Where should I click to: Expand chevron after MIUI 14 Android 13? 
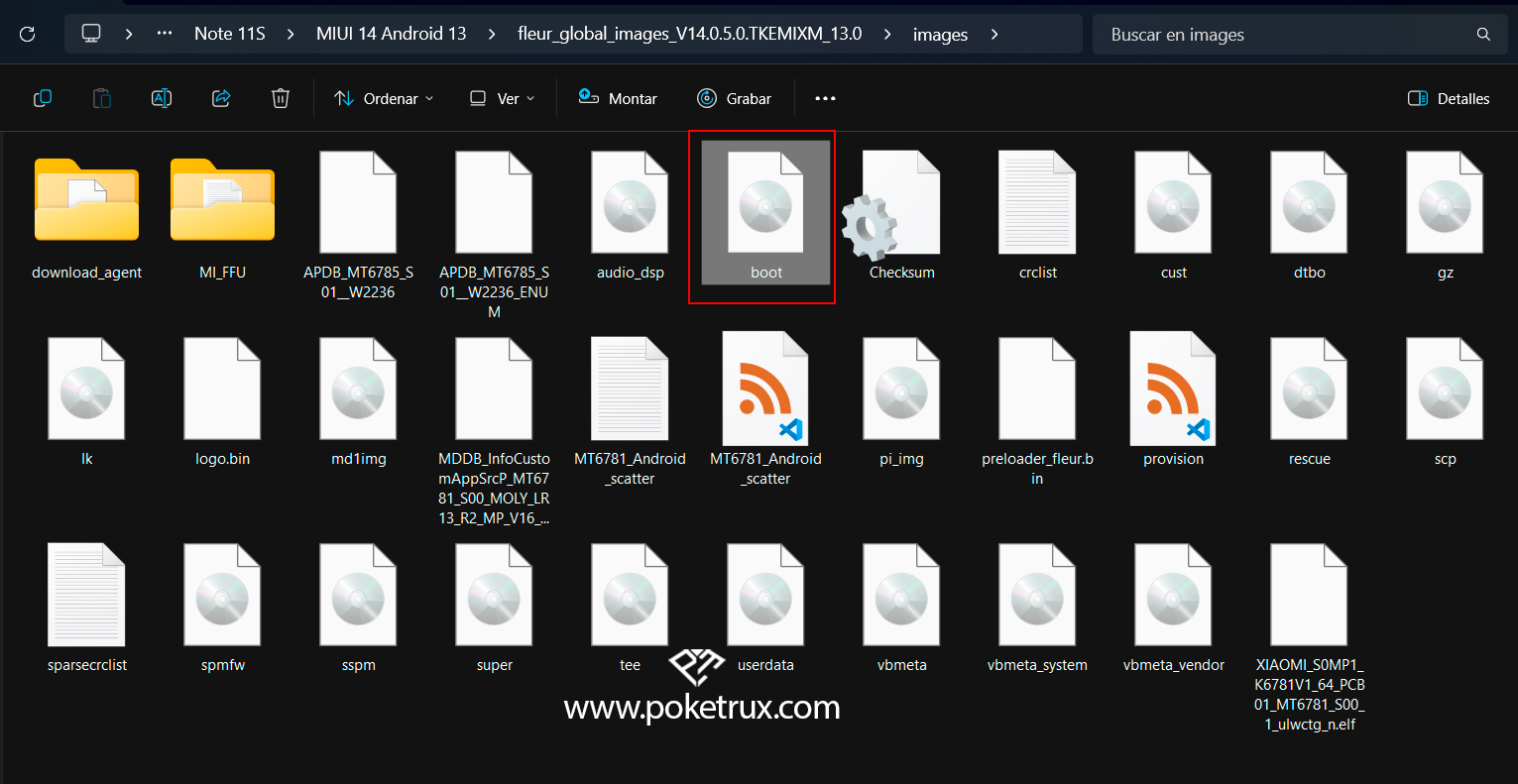tap(492, 34)
